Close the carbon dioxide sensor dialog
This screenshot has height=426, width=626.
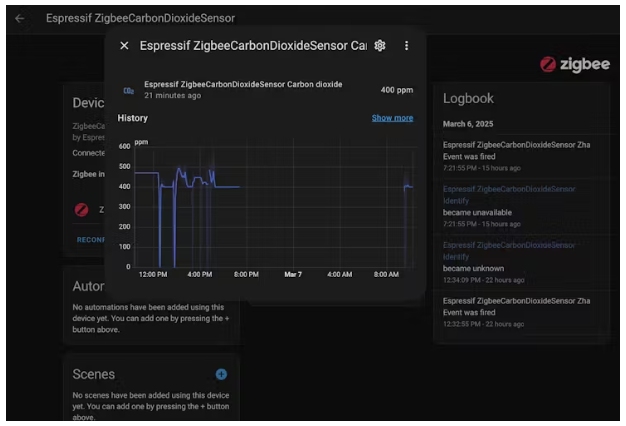[124, 46]
